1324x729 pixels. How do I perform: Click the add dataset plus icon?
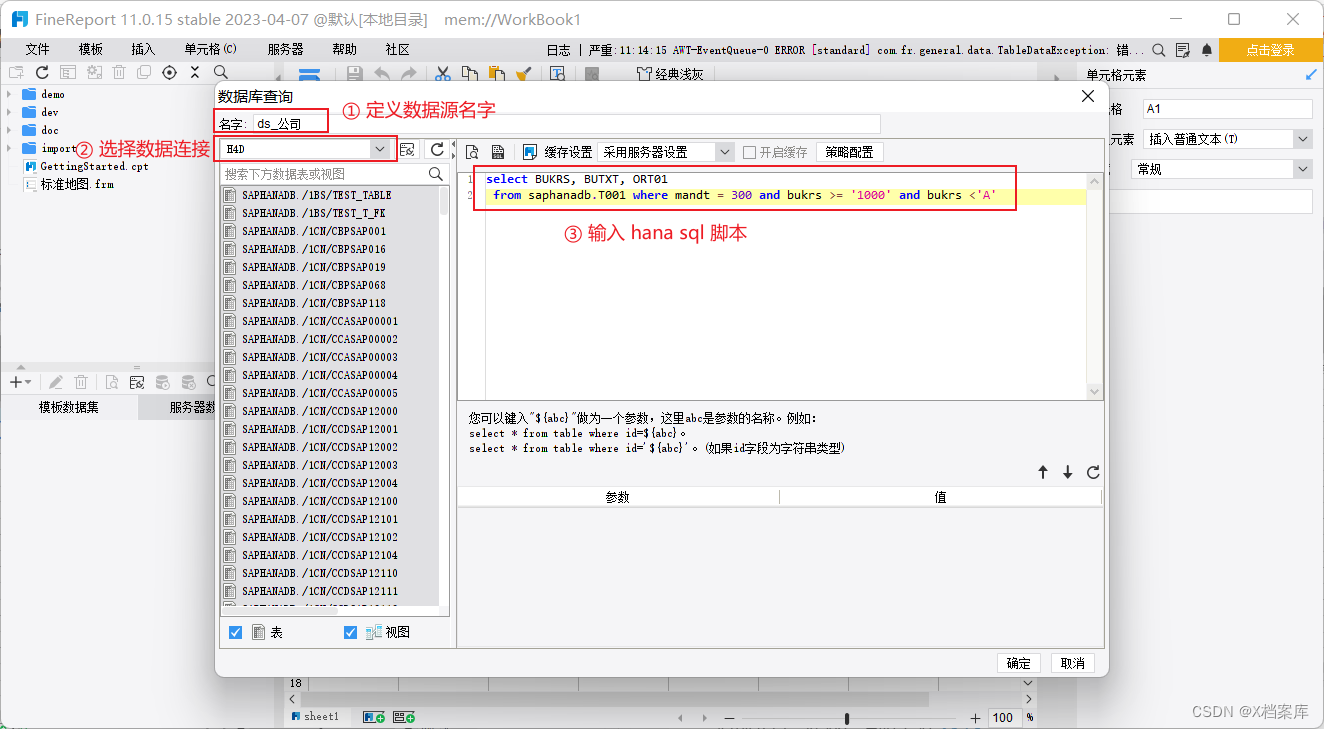point(15,382)
